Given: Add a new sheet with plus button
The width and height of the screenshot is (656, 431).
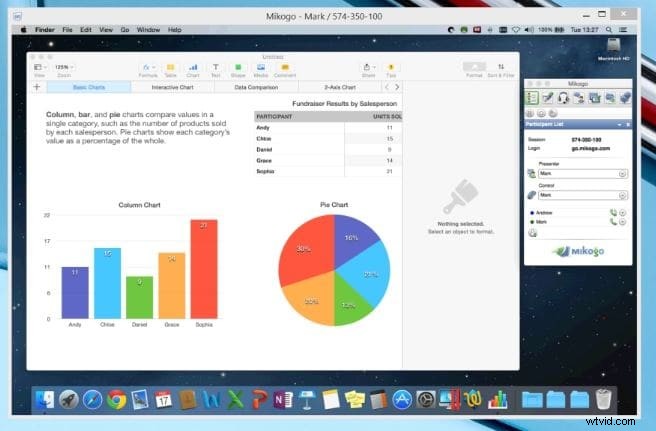Looking at the screenshot, I should 37,87.
